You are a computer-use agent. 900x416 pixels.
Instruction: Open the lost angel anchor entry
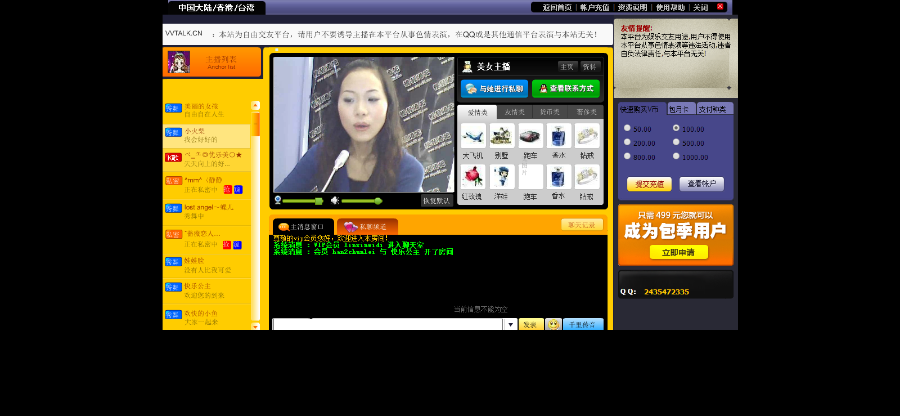tap(207, 212)
